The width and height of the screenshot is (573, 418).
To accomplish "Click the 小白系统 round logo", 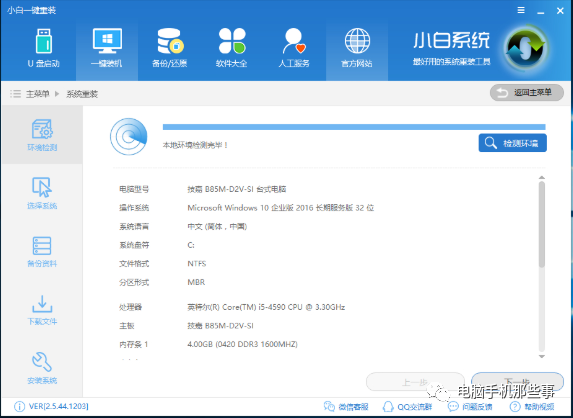I will click(x=525, y=49).
